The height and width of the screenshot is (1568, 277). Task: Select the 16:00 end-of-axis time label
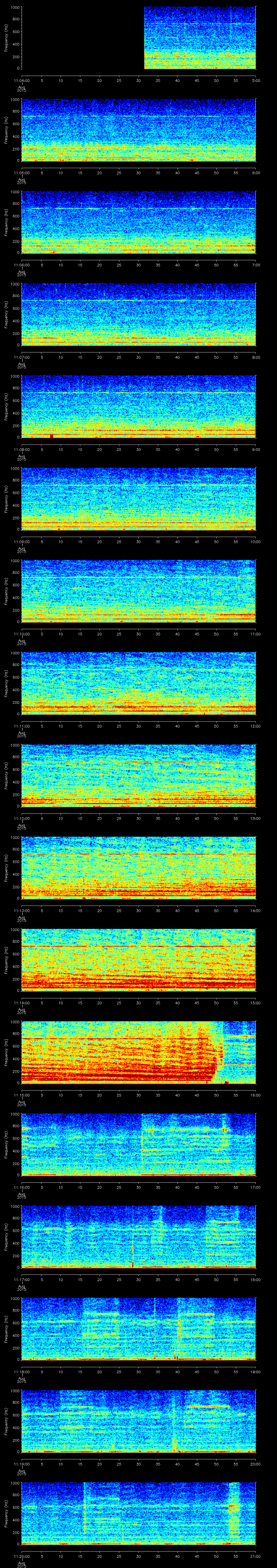pos(256,1095)
